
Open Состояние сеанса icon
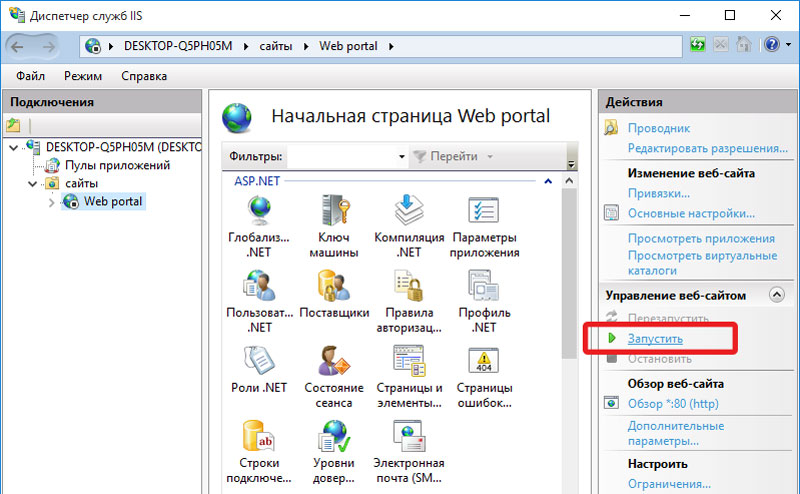click(x=334, y=360)
